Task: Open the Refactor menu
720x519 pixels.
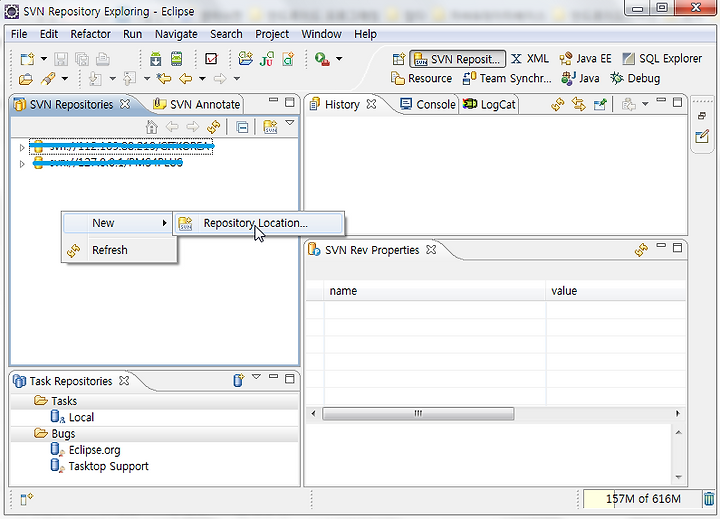Action: point(90,34)
